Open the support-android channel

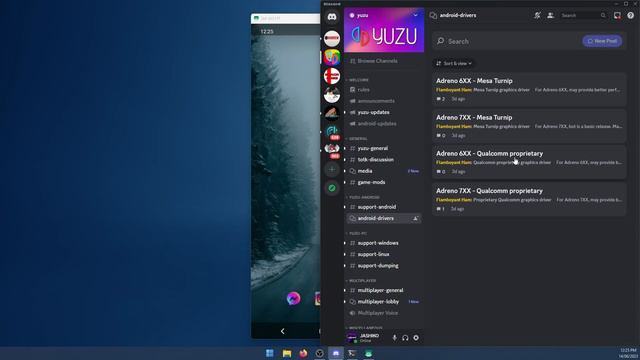point(384,207)
